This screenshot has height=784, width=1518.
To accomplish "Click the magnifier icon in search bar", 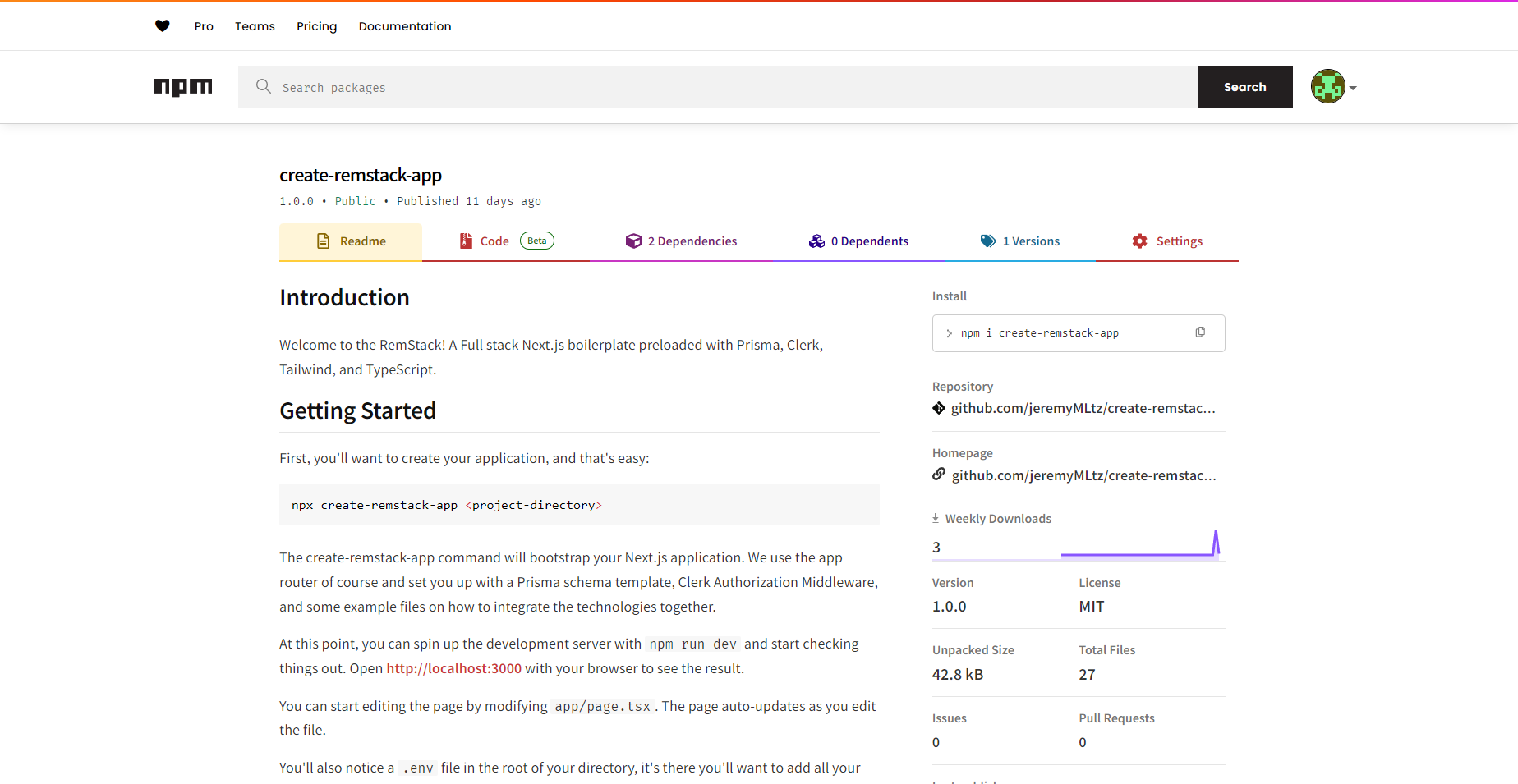I will click(x=264, y=86).
